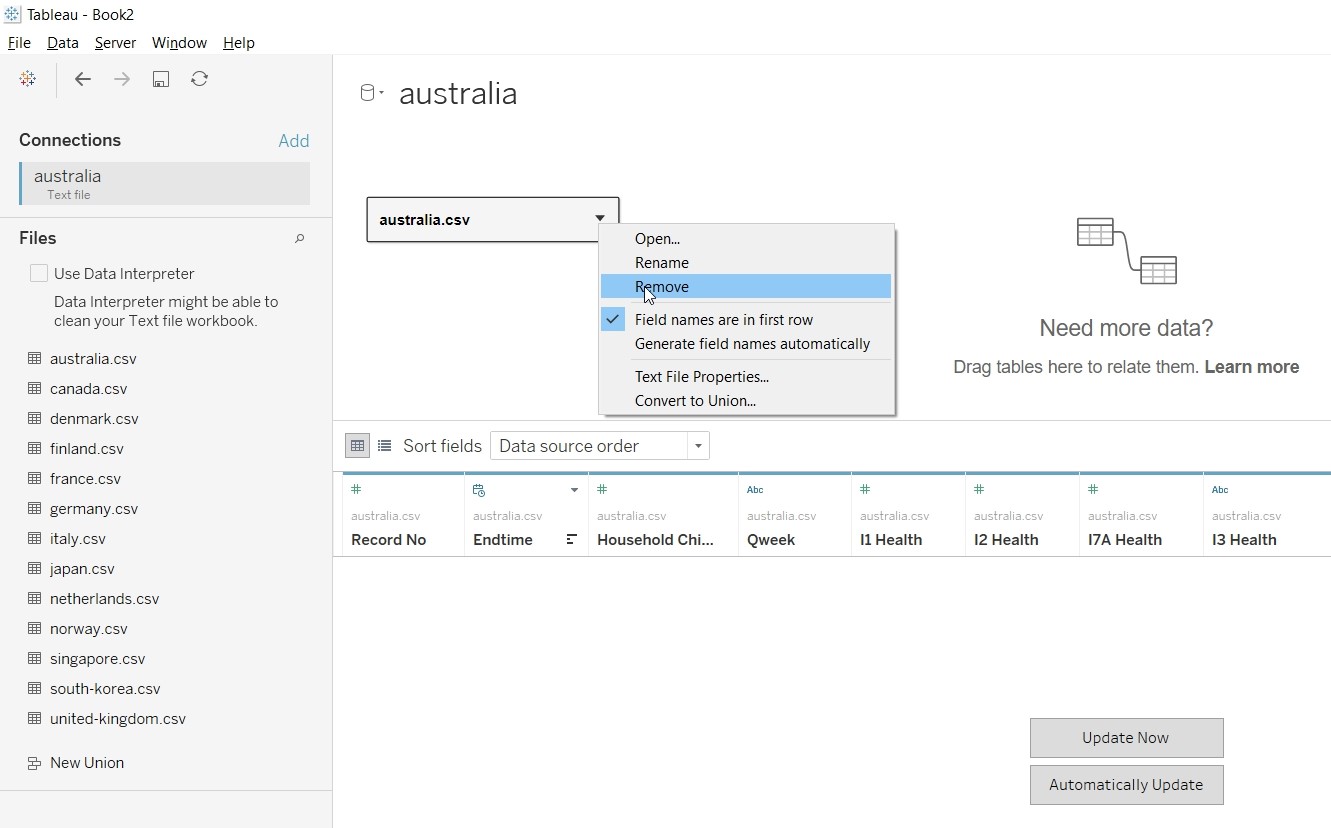Choose Remove from the context menu
Viewport: 1331px width, 828px height.
point(661,287)
